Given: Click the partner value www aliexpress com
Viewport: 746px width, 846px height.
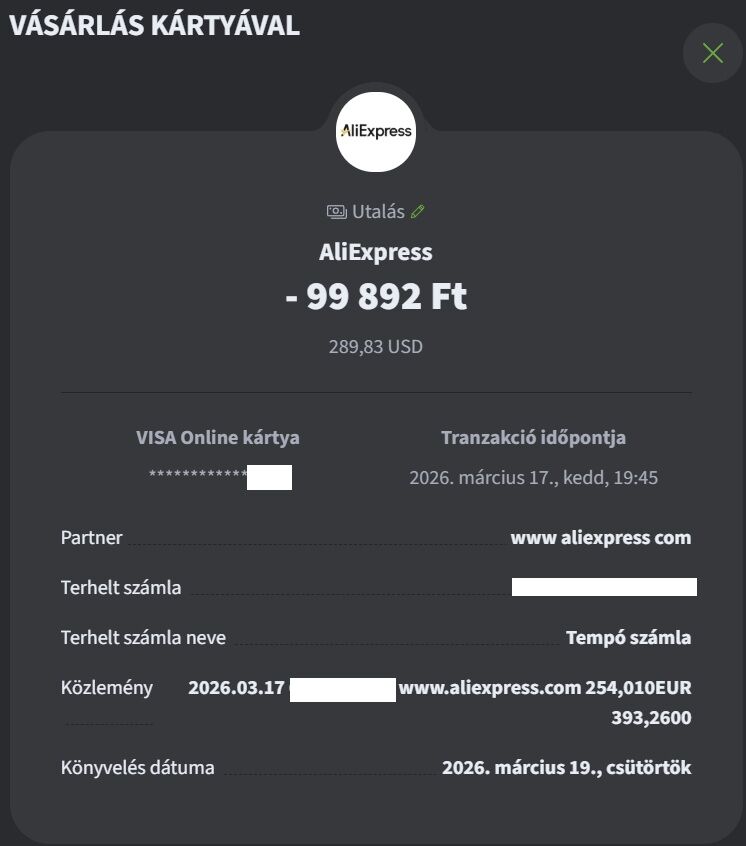Looking at the screenshot, I should click(x=600, y=537).
